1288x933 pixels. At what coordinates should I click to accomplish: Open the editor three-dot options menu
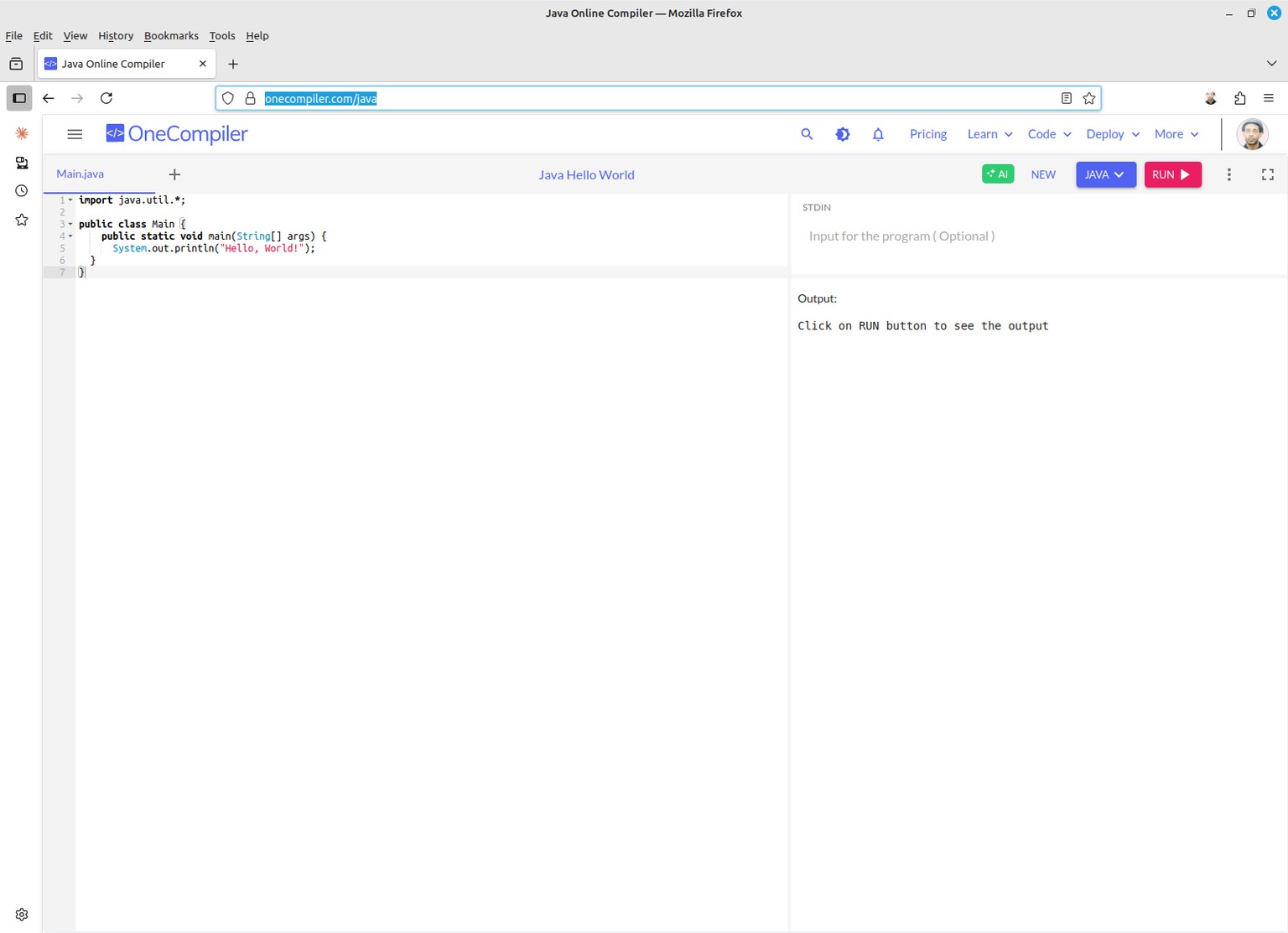pos(1229,174)
